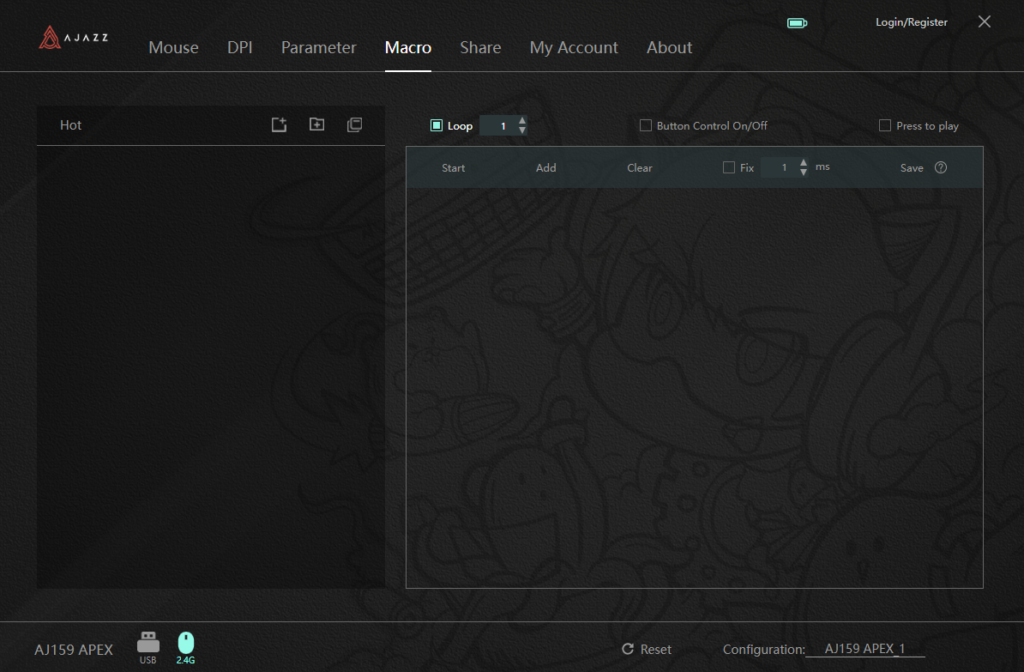Click the Ajazz logo
Viewport: 1024px width, 672px height.
pos(74,38)
